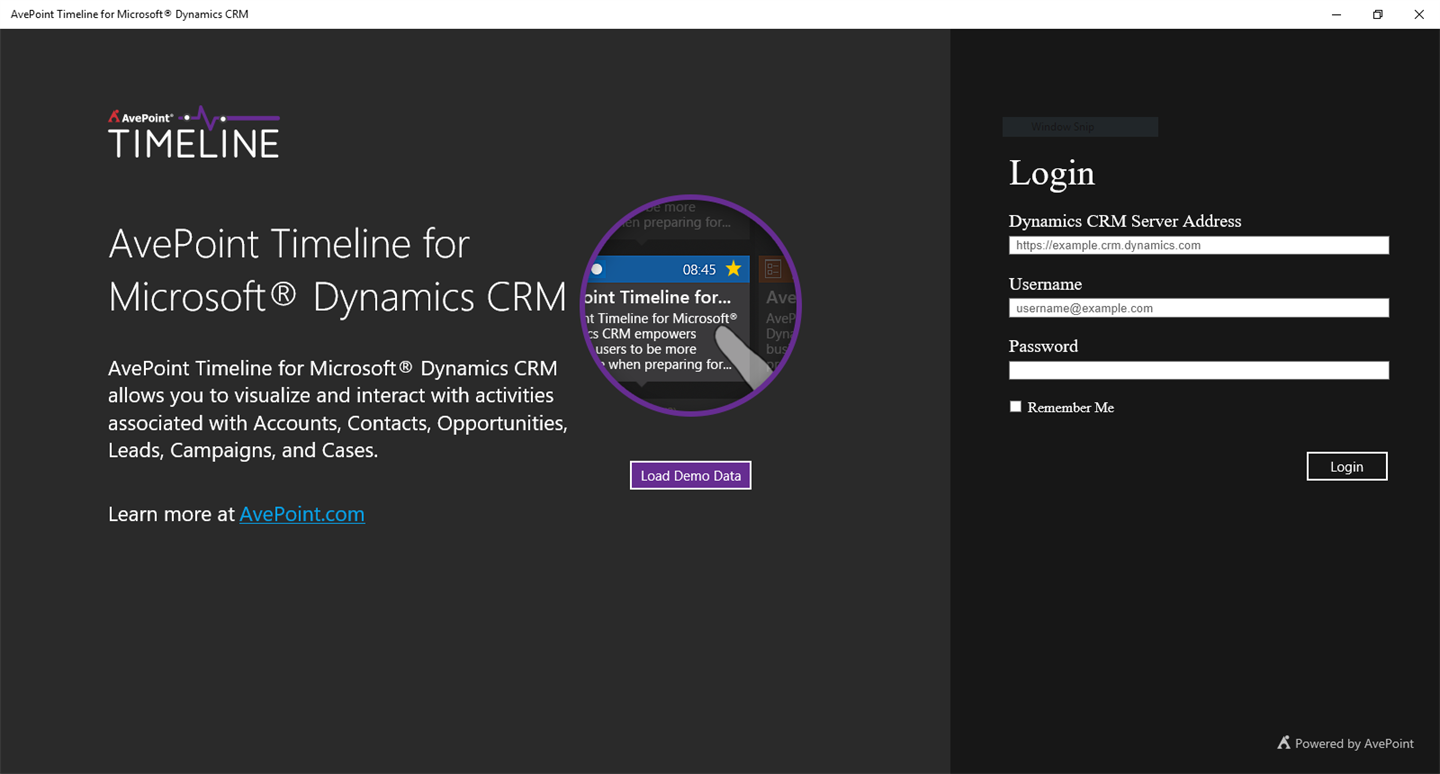1440x774 pixels.
Task: Click the Username label
Action: pos(1045,284)
